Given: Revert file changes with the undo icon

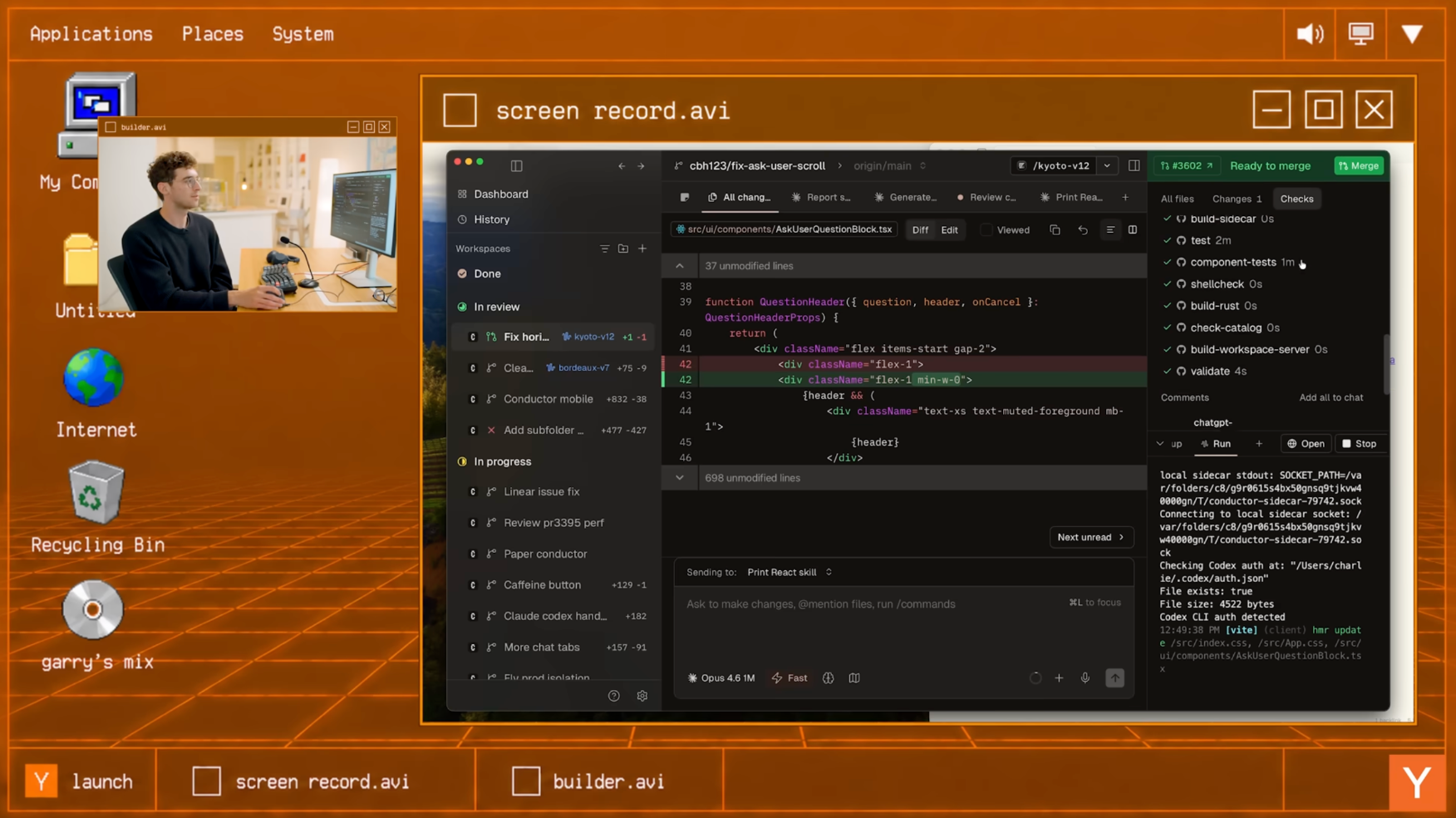Looking at the screenshot, I should tap(1083, 229).
